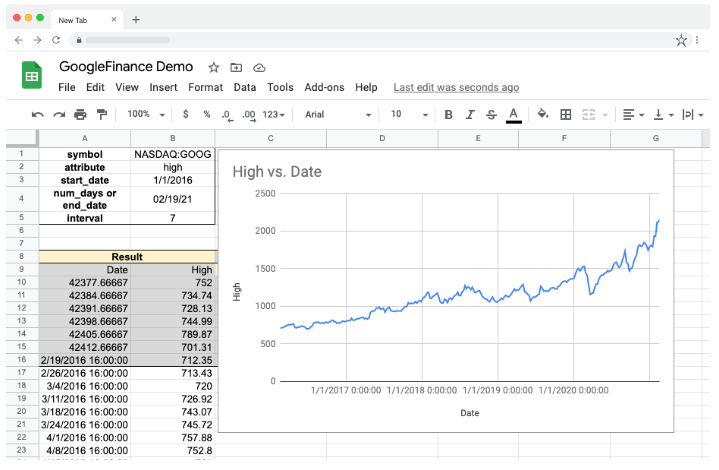This screenshot has width=719, height=470.
Task: Select cell containing NASDAQ:GOOG
Action: coord(173,154)
